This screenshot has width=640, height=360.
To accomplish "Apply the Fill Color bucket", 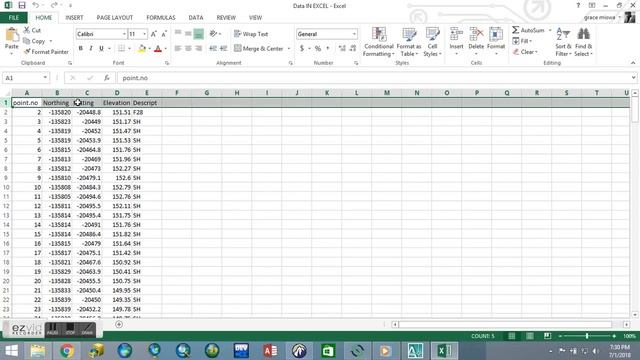I will point(142,49).
